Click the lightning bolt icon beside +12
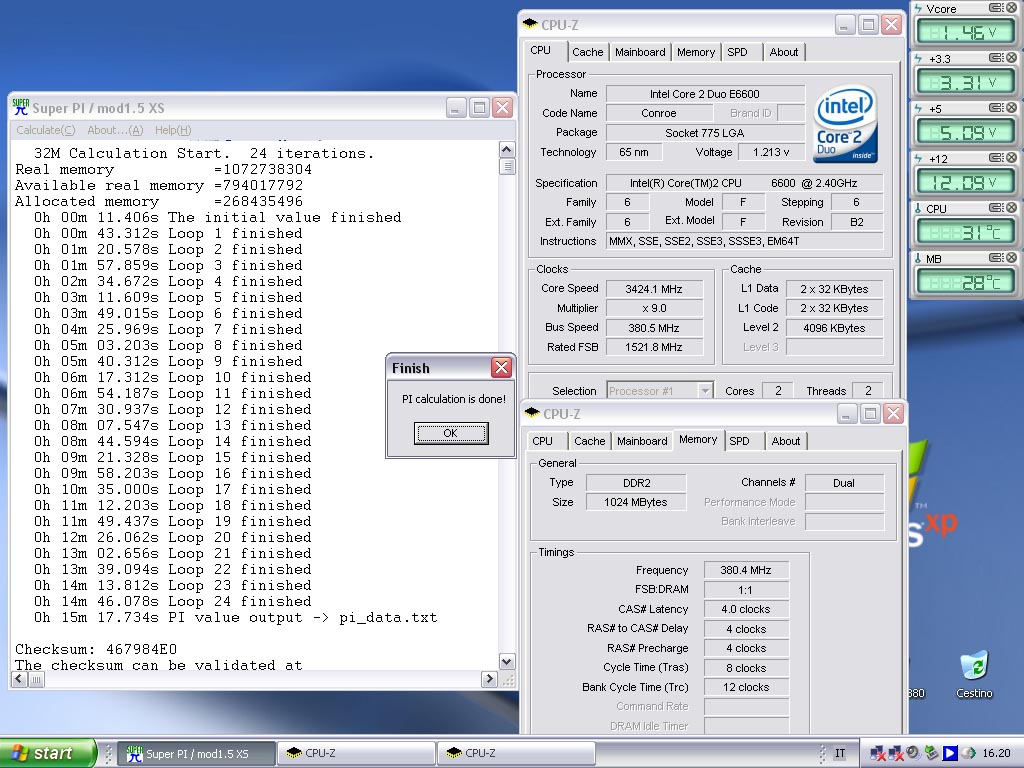The height and width of the screenshot is (768, 1024). point(918,159)
